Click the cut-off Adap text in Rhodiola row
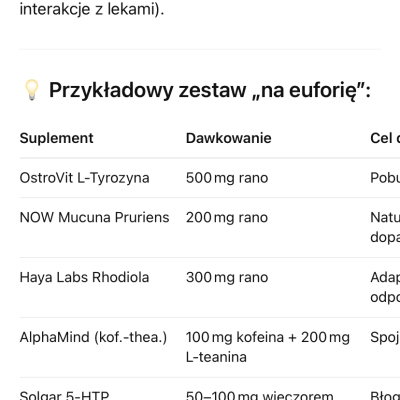The height and width of the screenshot is (400, 400). click(385, 277)
